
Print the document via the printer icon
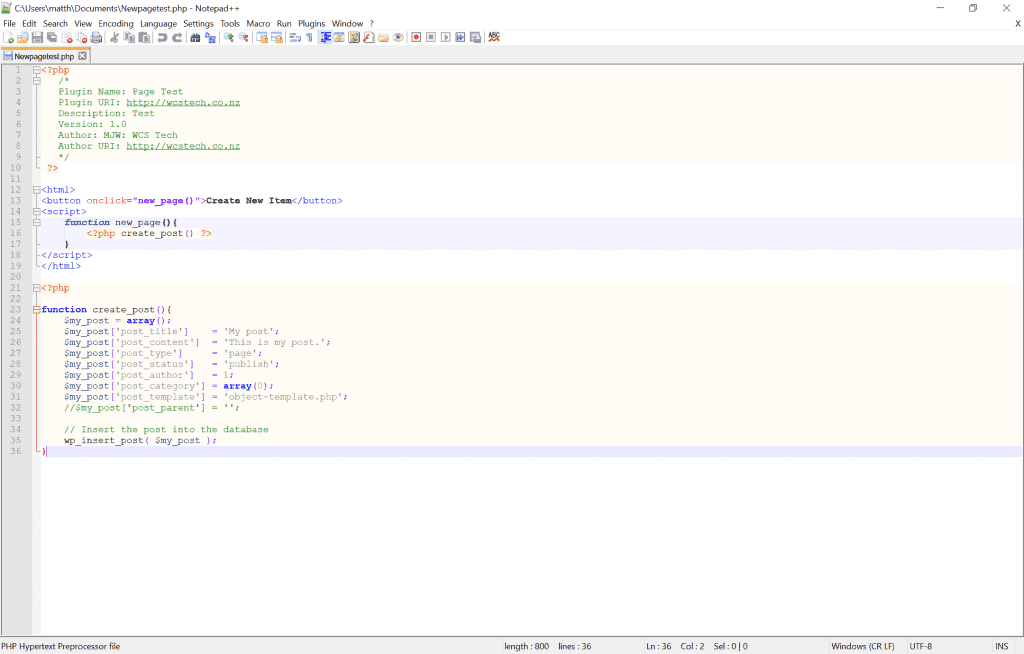coord(96,37)
